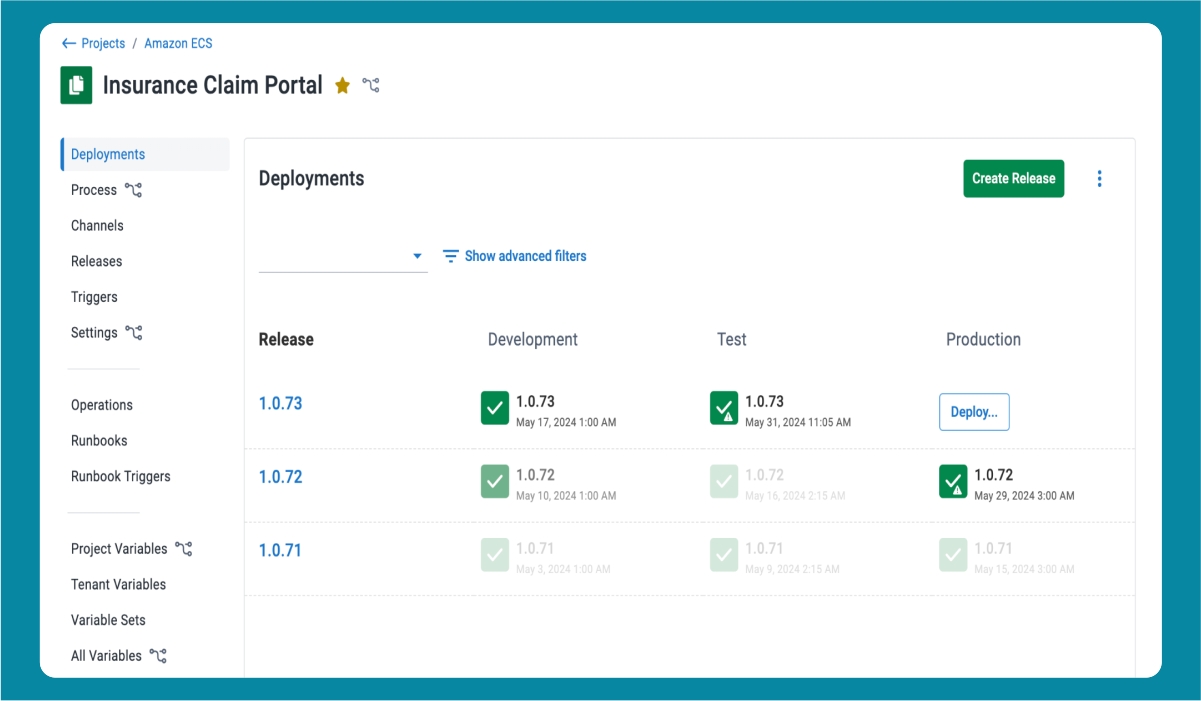
Task: Click the filter icon before Show advanced filters
Action: 450,256
